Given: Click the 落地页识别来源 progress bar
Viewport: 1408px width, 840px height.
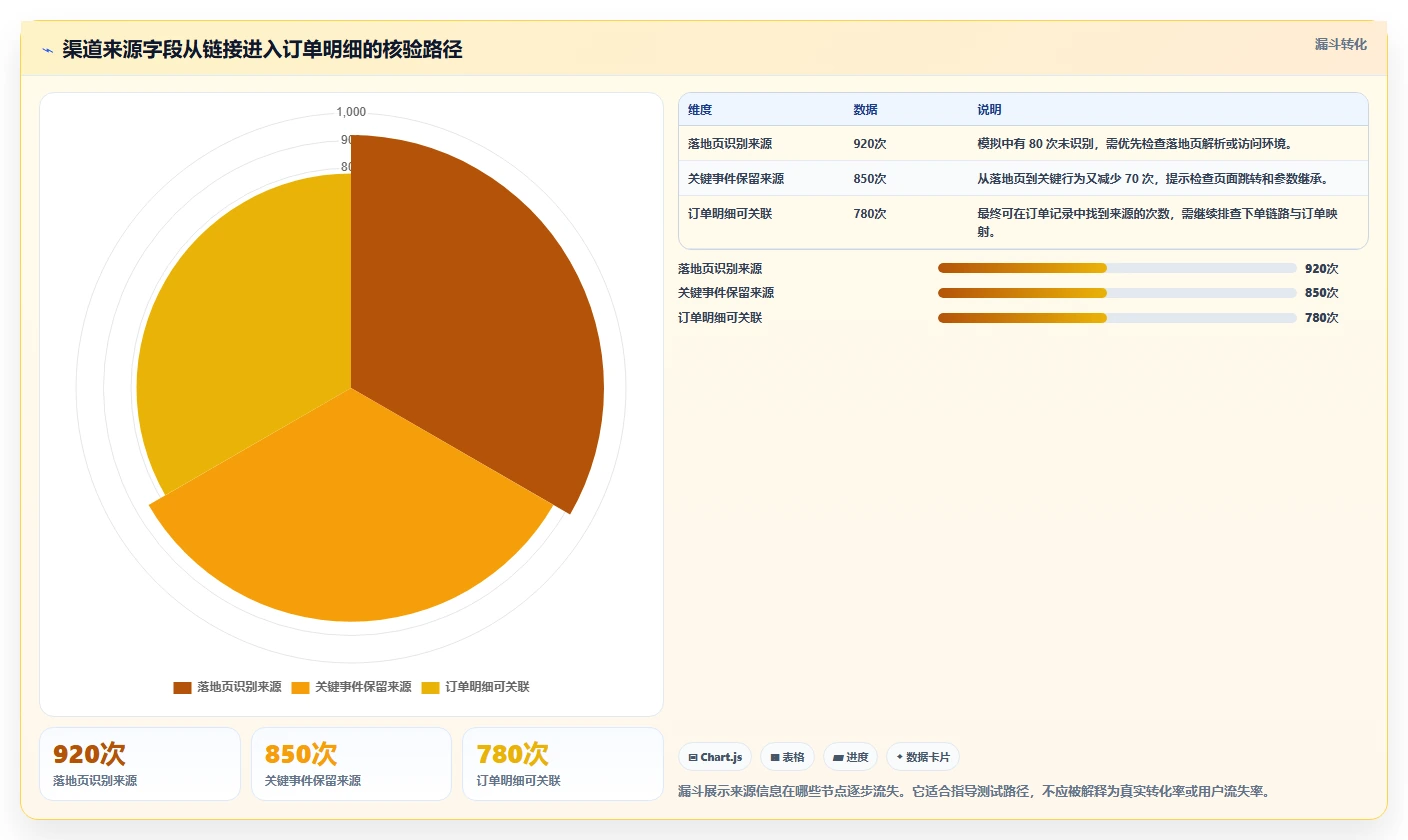Looking at the screenshot, I should [1117, 268].
